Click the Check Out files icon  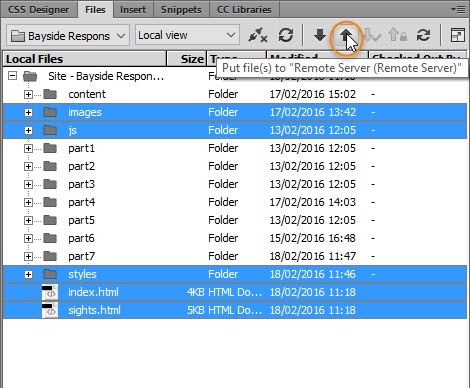tap(372, 35)
